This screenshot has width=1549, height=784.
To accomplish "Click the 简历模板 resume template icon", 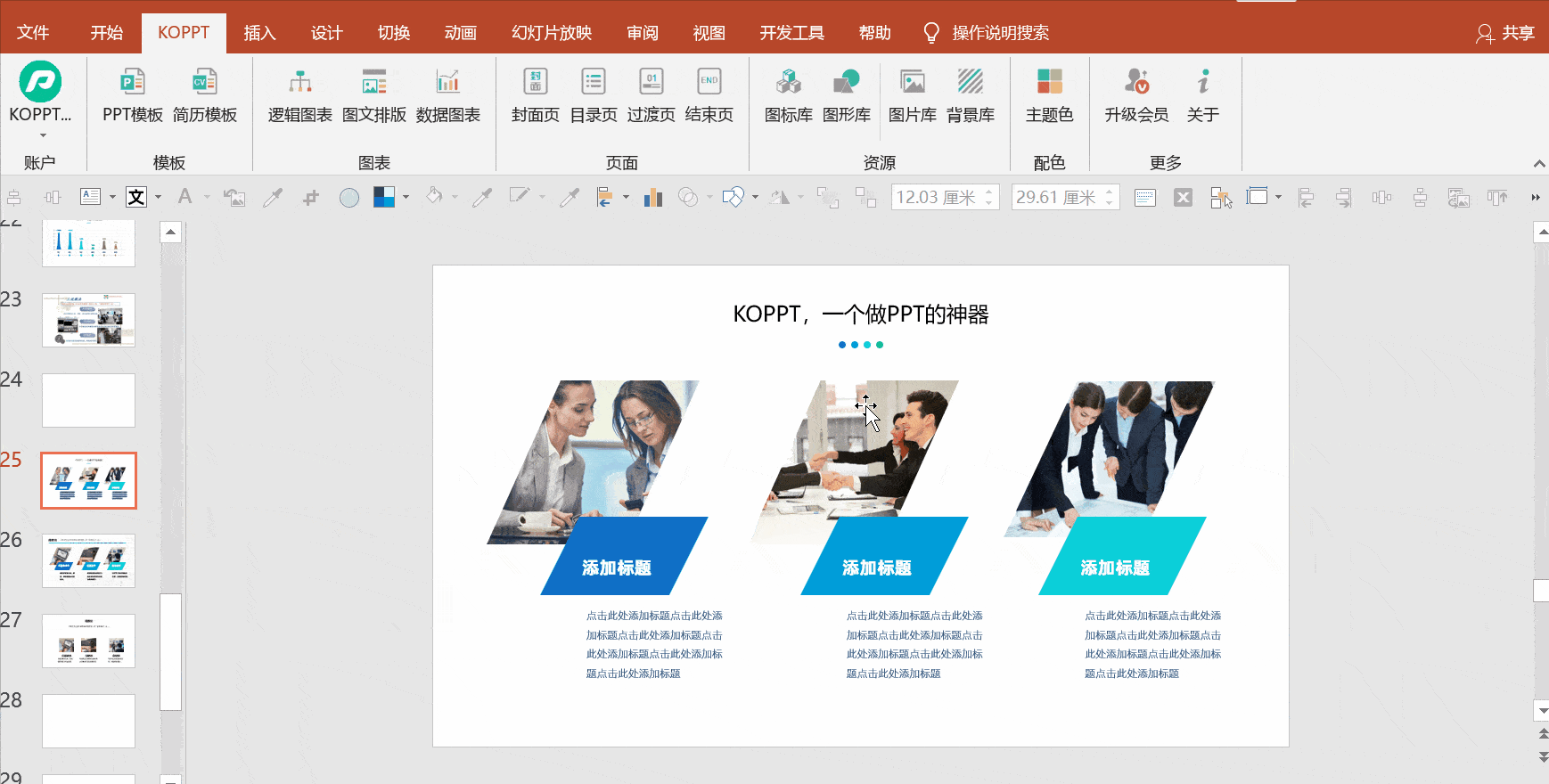I will 205,94.
